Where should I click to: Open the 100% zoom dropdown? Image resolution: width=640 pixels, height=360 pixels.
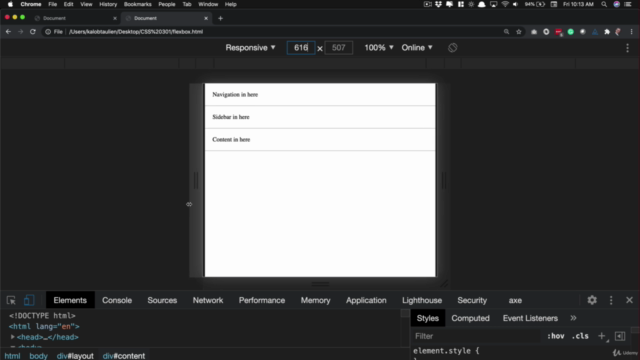[378, 48]
